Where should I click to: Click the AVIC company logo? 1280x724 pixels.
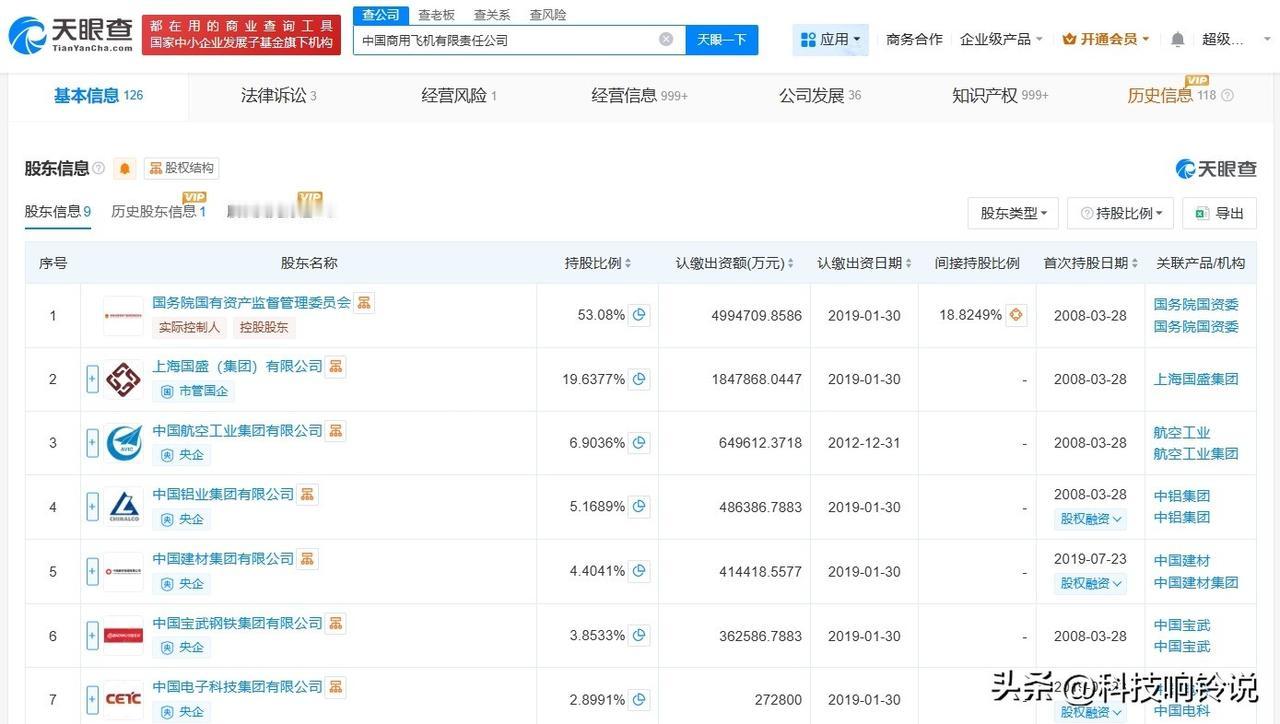(123, 443)
